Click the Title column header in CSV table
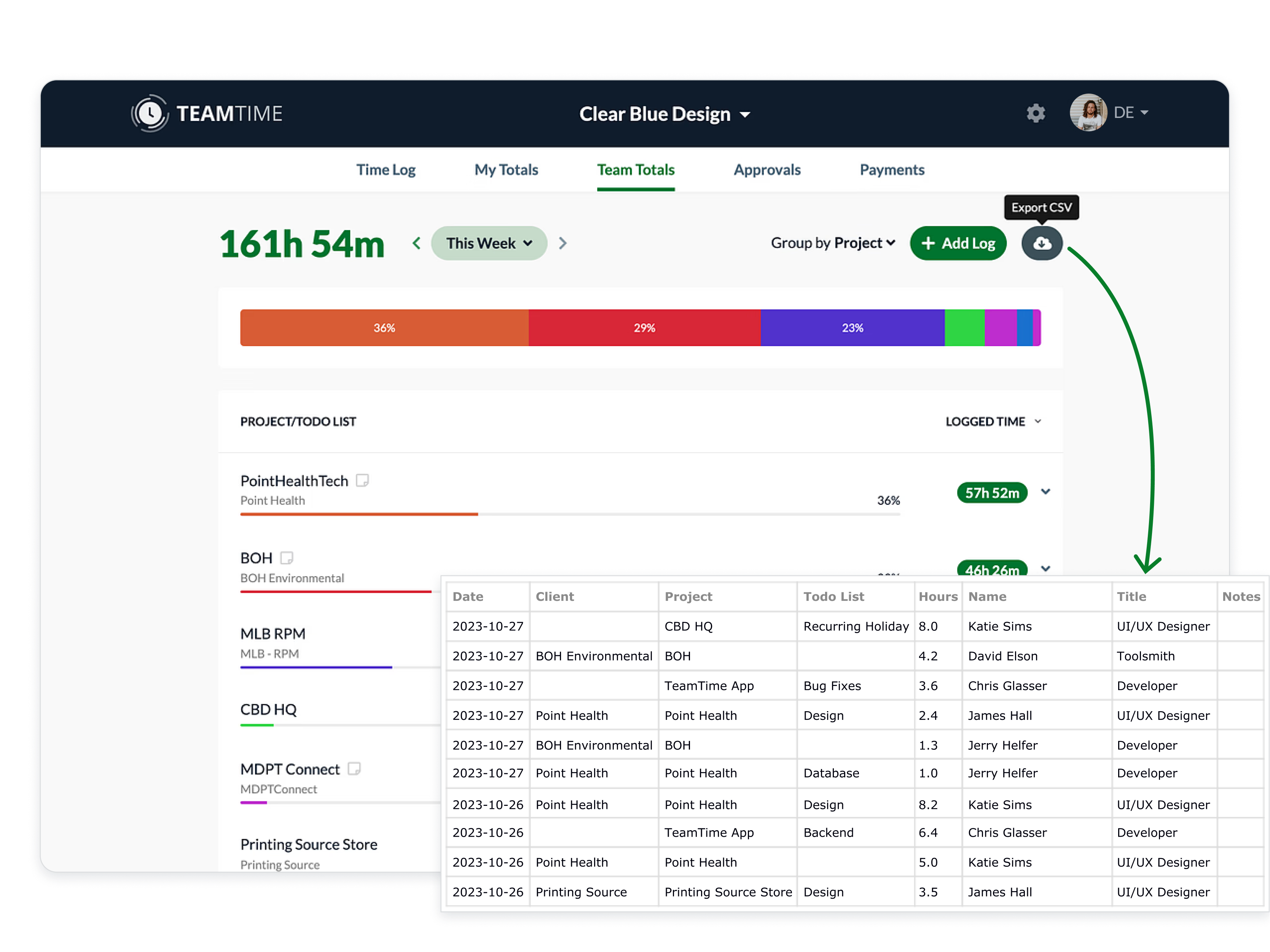This screenshot has height=952, width=1270. click(x=1131, y=597)
